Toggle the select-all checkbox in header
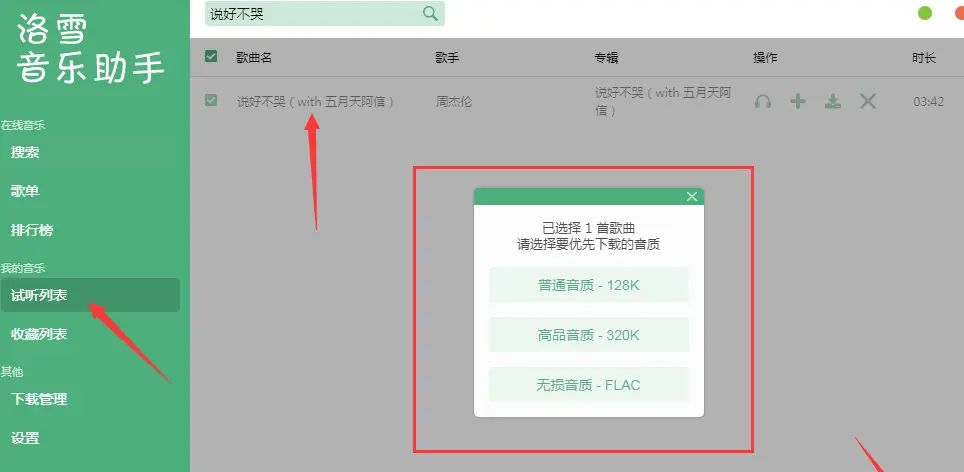This screenshot has width=964, height=472. point(211,57)
